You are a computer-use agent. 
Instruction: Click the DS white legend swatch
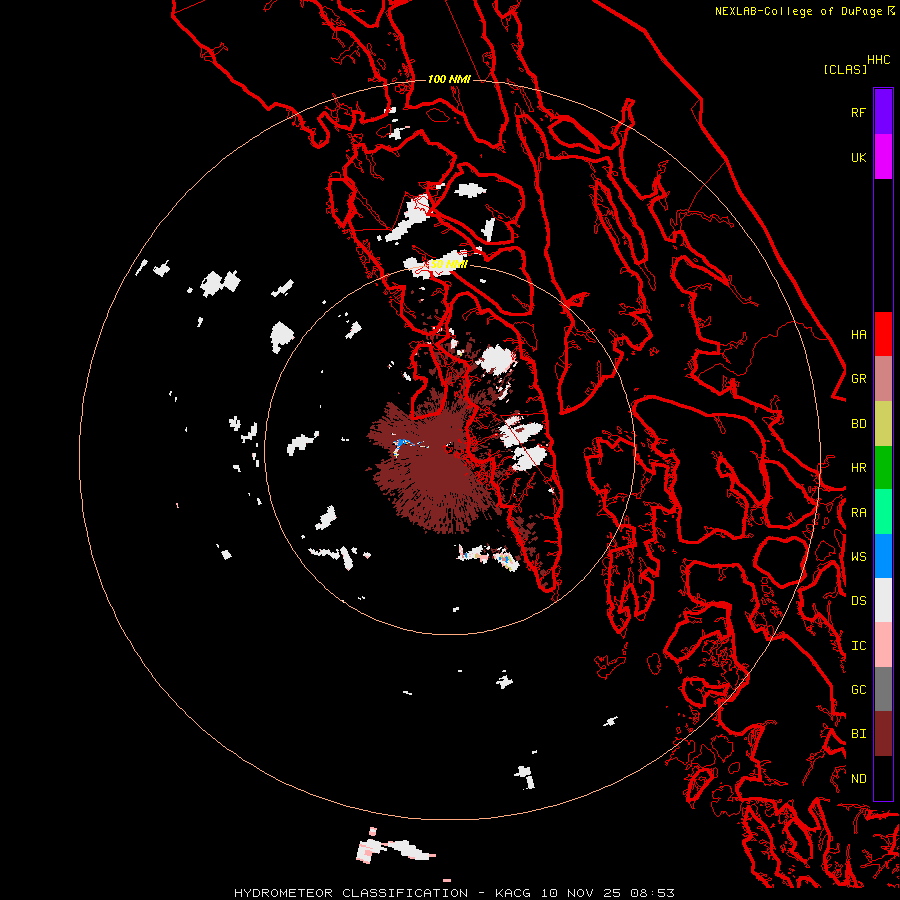click(x=883, y=600)
